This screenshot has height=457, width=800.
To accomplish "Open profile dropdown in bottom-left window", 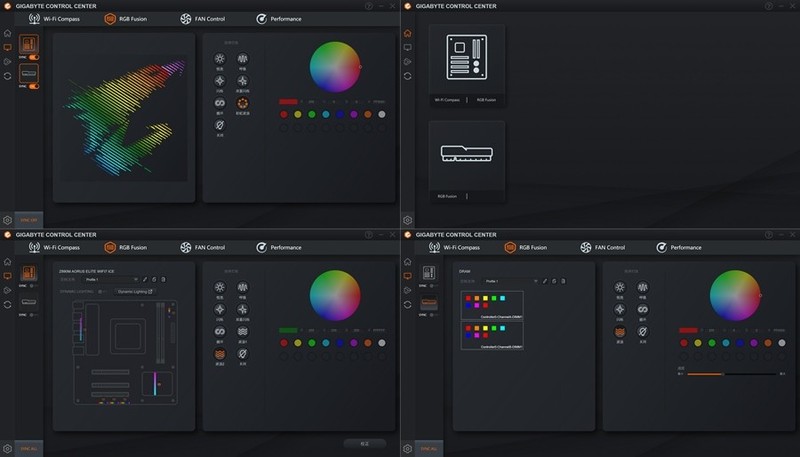I will click(x=110, y=280).
